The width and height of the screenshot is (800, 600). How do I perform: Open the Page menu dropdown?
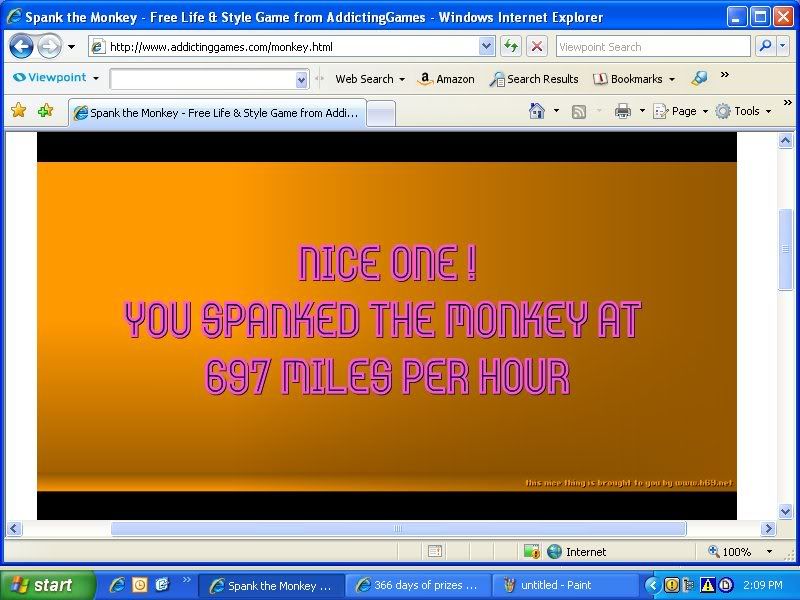(681, 111)
